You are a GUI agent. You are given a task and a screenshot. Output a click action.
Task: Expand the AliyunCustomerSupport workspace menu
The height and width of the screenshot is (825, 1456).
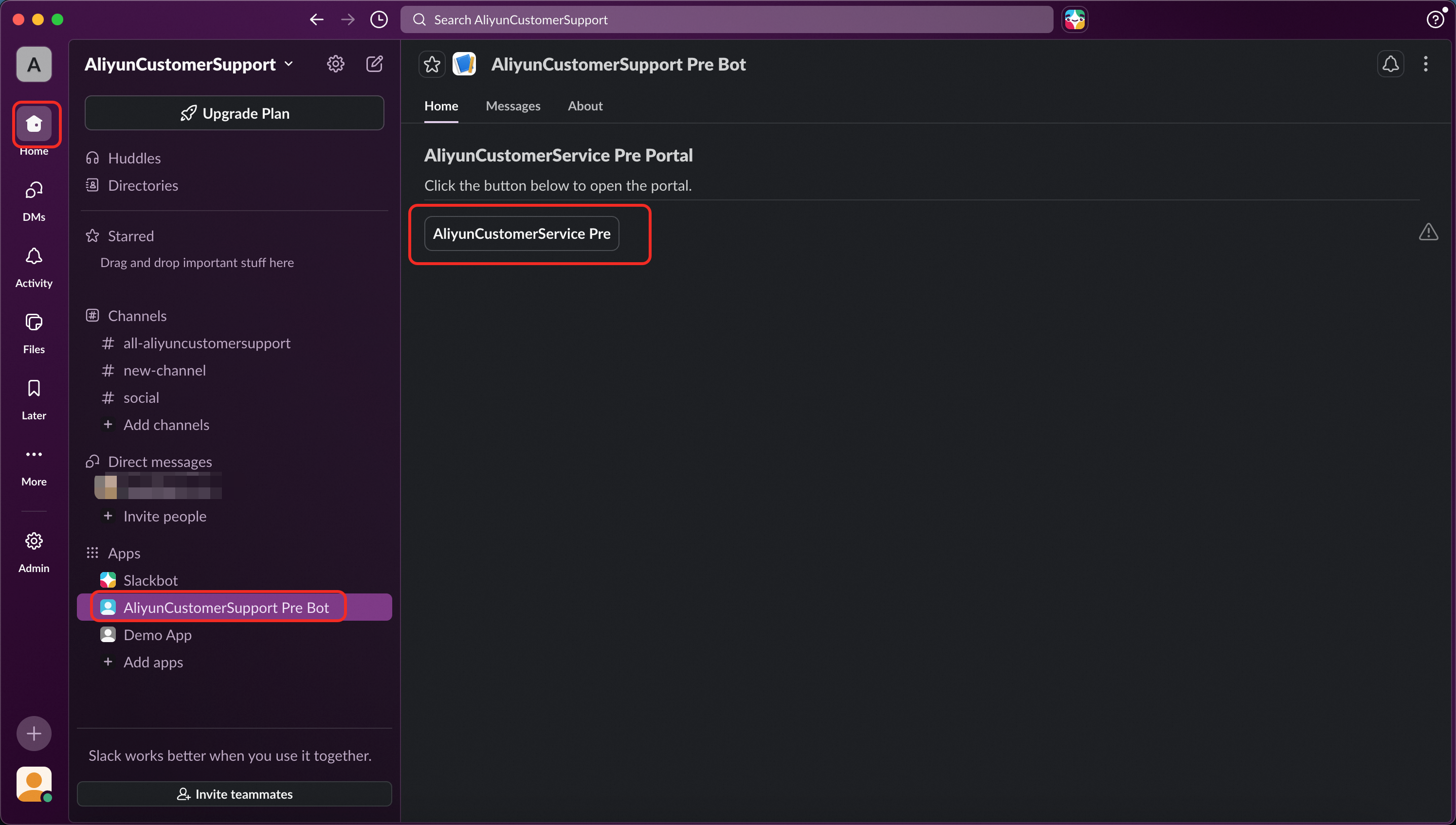189,64
